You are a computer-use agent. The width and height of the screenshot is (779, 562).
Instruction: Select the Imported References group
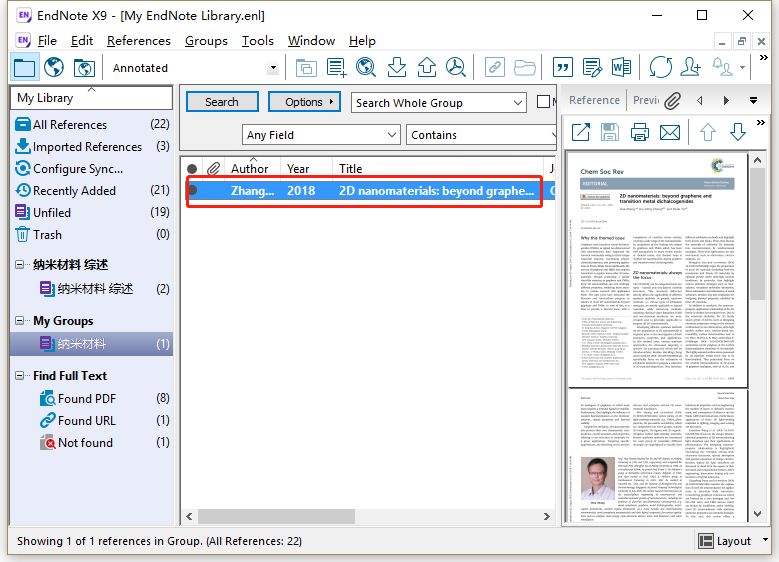(92, 147)
